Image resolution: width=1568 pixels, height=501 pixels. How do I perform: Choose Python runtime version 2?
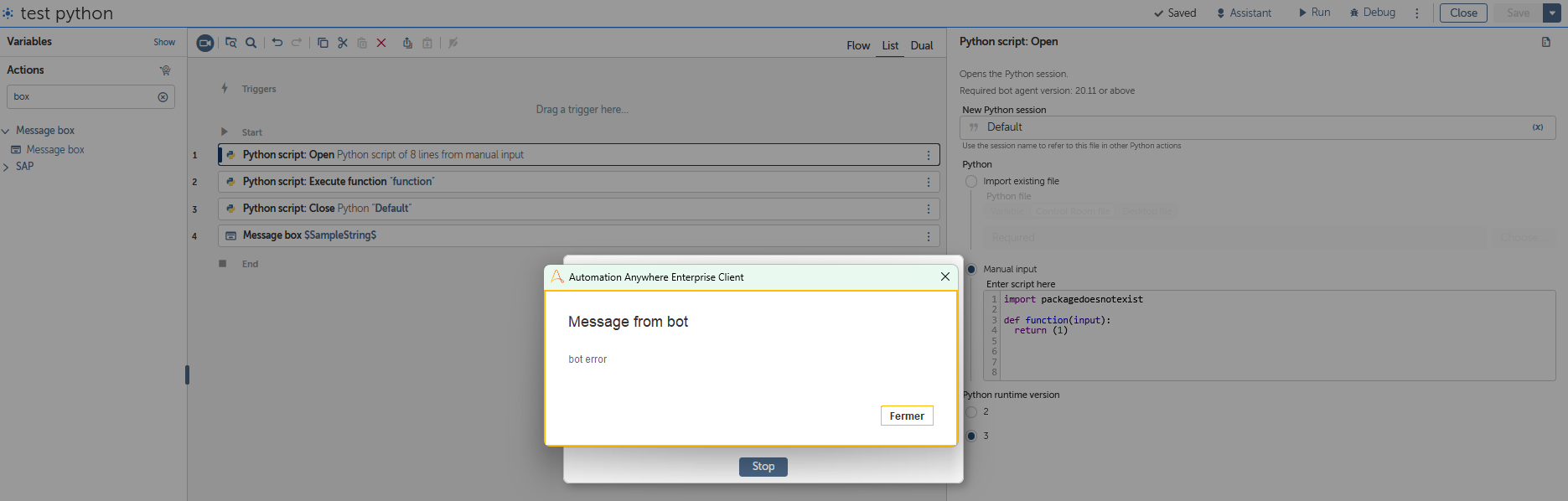click(971, 411)
